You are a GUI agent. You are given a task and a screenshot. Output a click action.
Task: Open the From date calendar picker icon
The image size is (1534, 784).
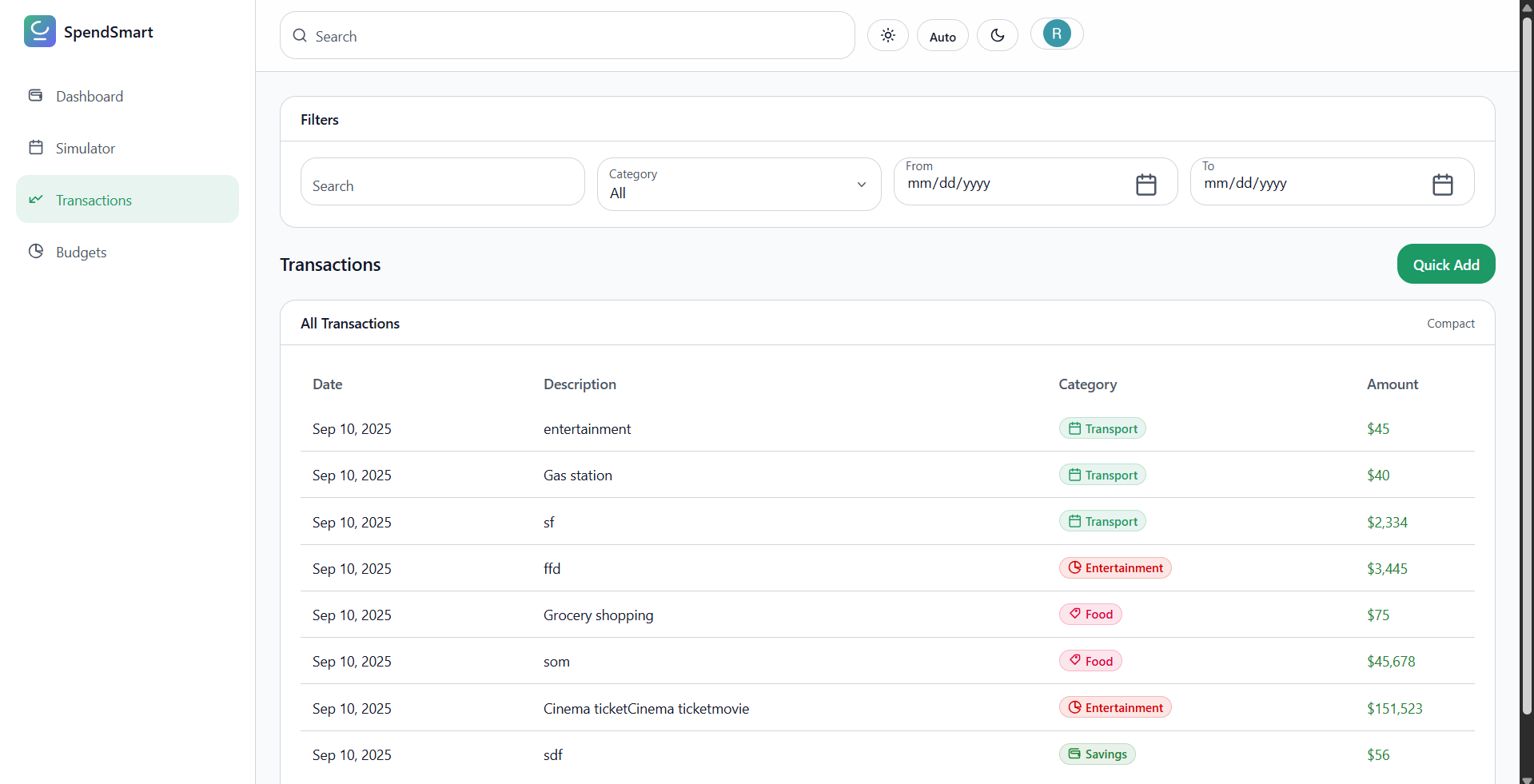(x=1146, y=185)
